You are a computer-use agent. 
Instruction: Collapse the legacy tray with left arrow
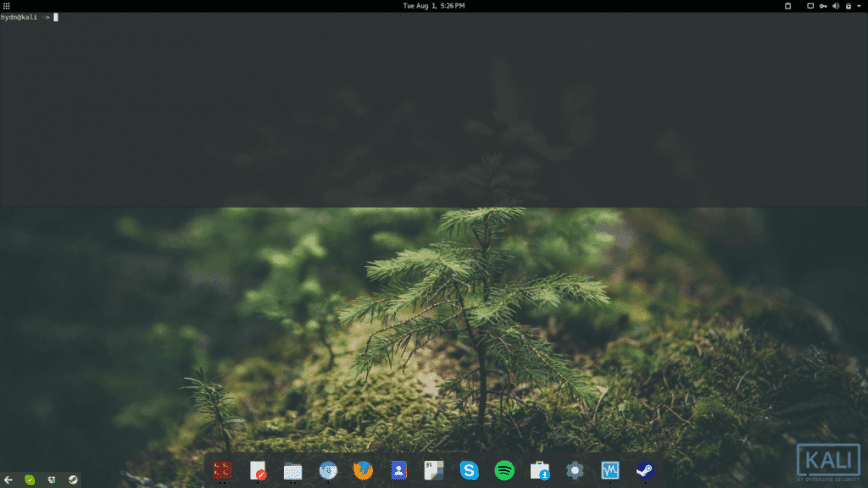point(8,480)
